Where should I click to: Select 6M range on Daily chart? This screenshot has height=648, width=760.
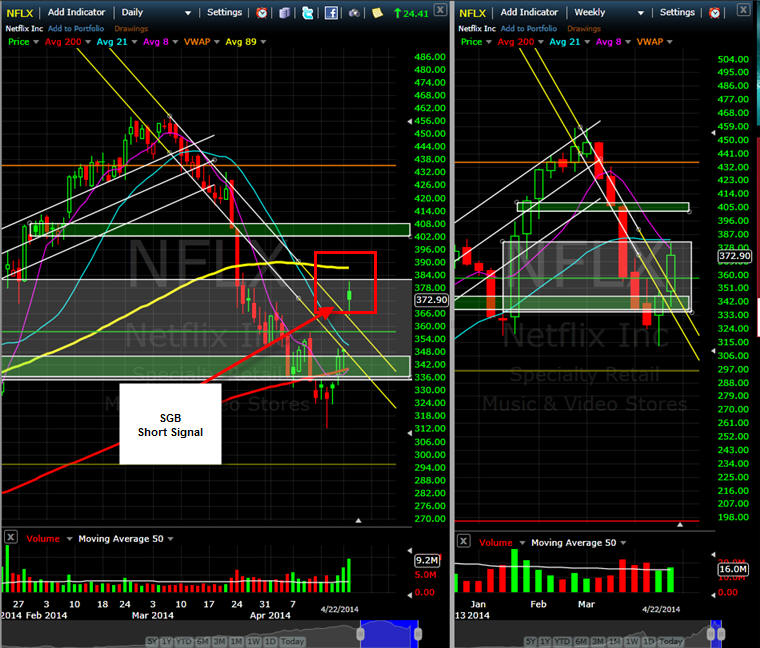click(x=203, y=641)
